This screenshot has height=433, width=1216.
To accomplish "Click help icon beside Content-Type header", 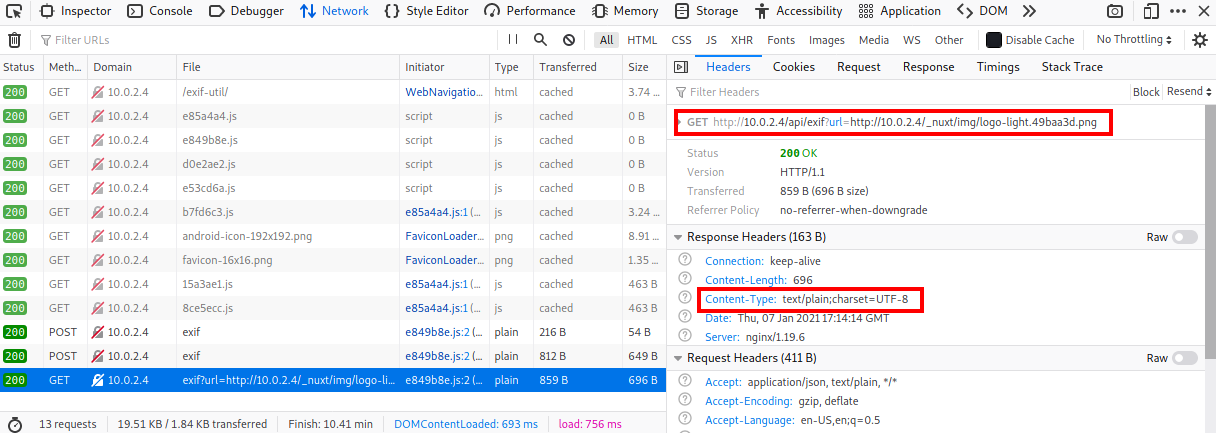I will point(685,298).
